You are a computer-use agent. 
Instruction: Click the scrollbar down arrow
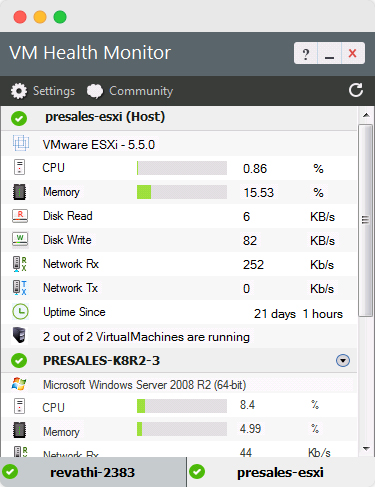(366, 449)
